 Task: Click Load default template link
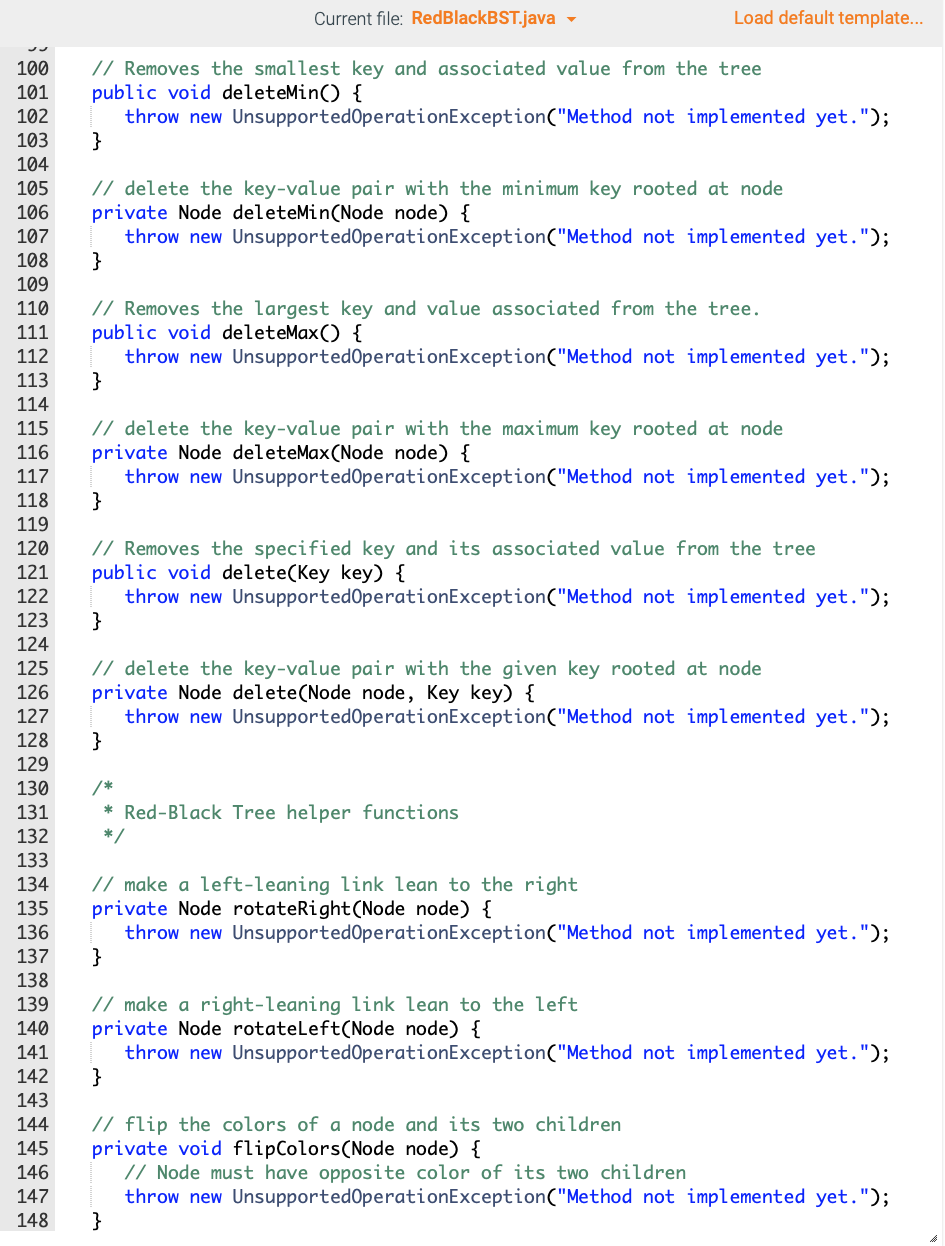pos(829,18)
